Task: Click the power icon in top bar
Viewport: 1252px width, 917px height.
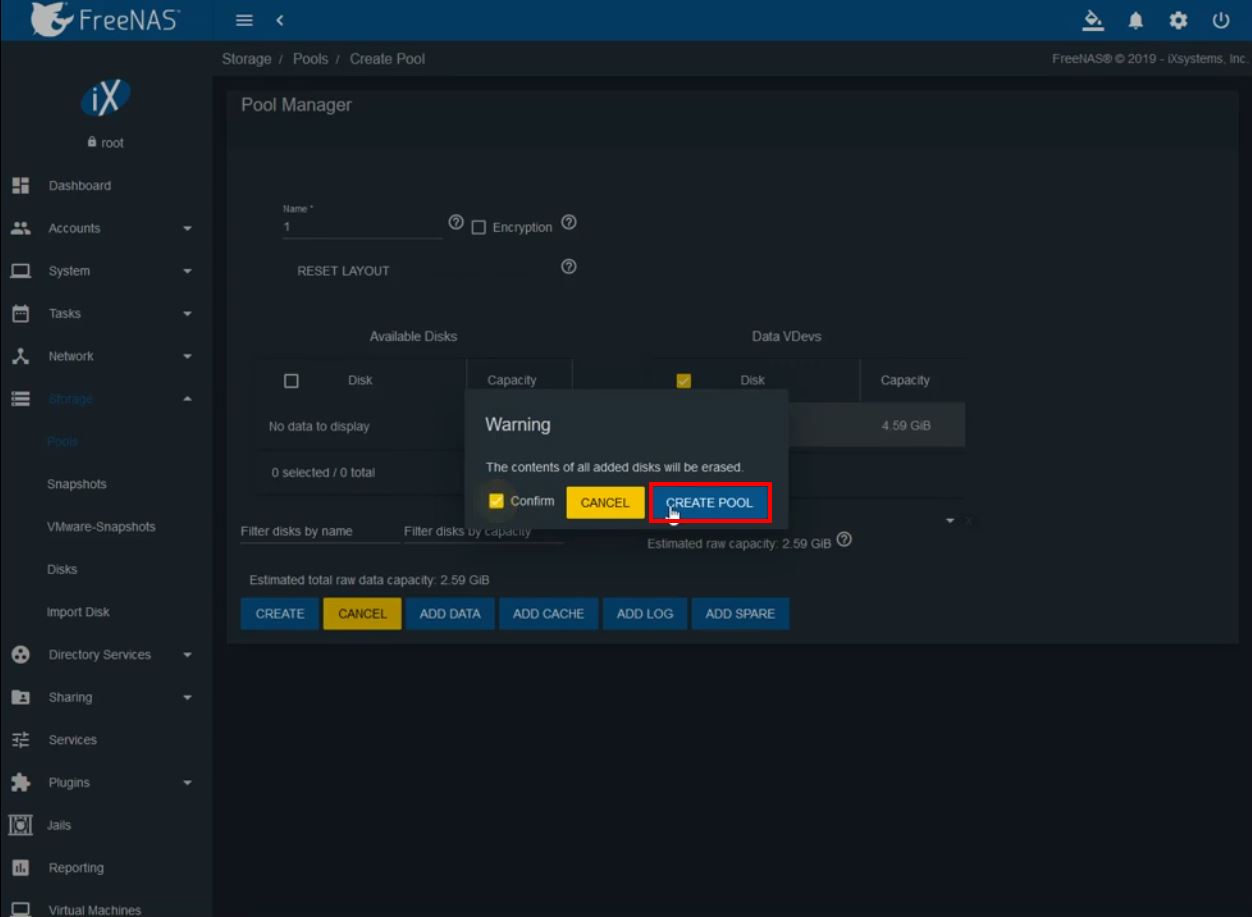Action: (x=1220, y=20)
